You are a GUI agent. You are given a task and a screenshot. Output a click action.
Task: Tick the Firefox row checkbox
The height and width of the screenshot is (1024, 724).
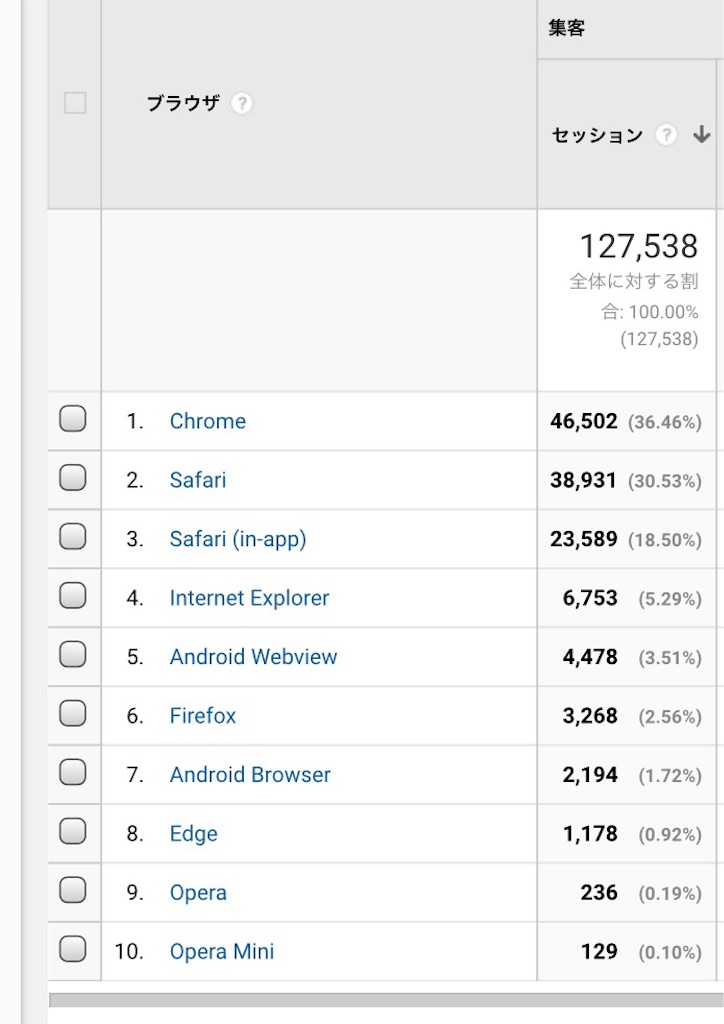pos(72,713)
